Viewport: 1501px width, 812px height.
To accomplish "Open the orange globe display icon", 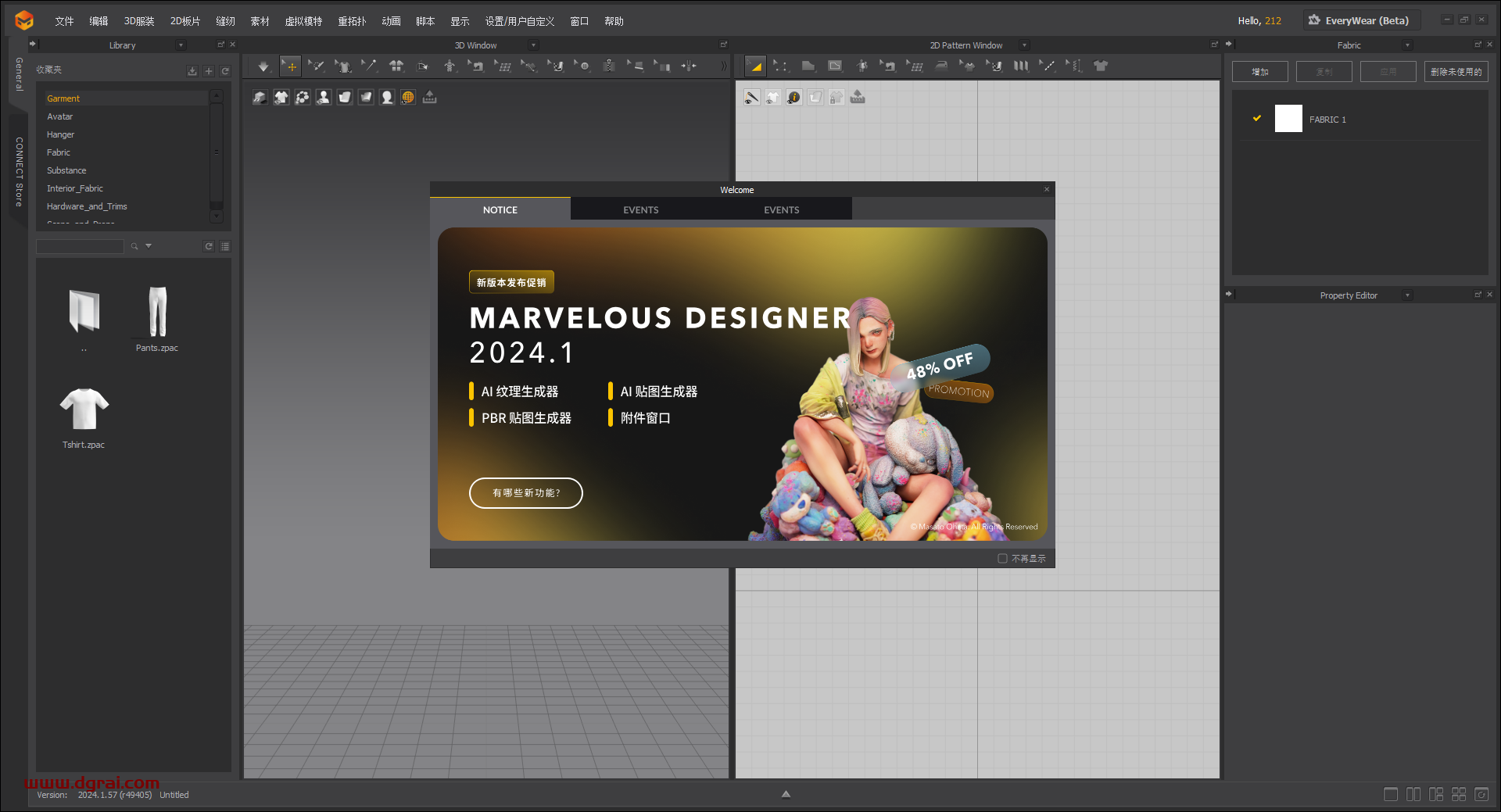I will click(408, 97).
